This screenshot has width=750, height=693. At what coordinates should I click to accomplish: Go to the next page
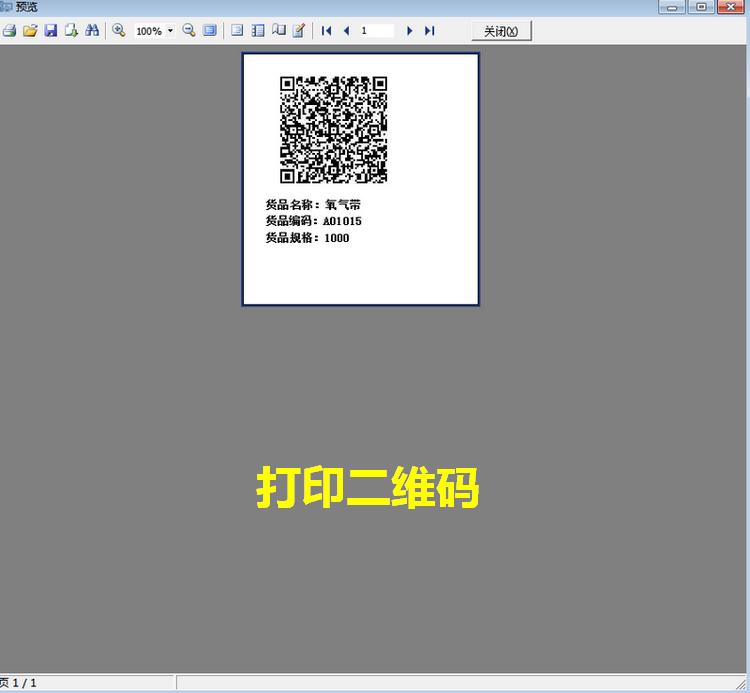(409, 31)
